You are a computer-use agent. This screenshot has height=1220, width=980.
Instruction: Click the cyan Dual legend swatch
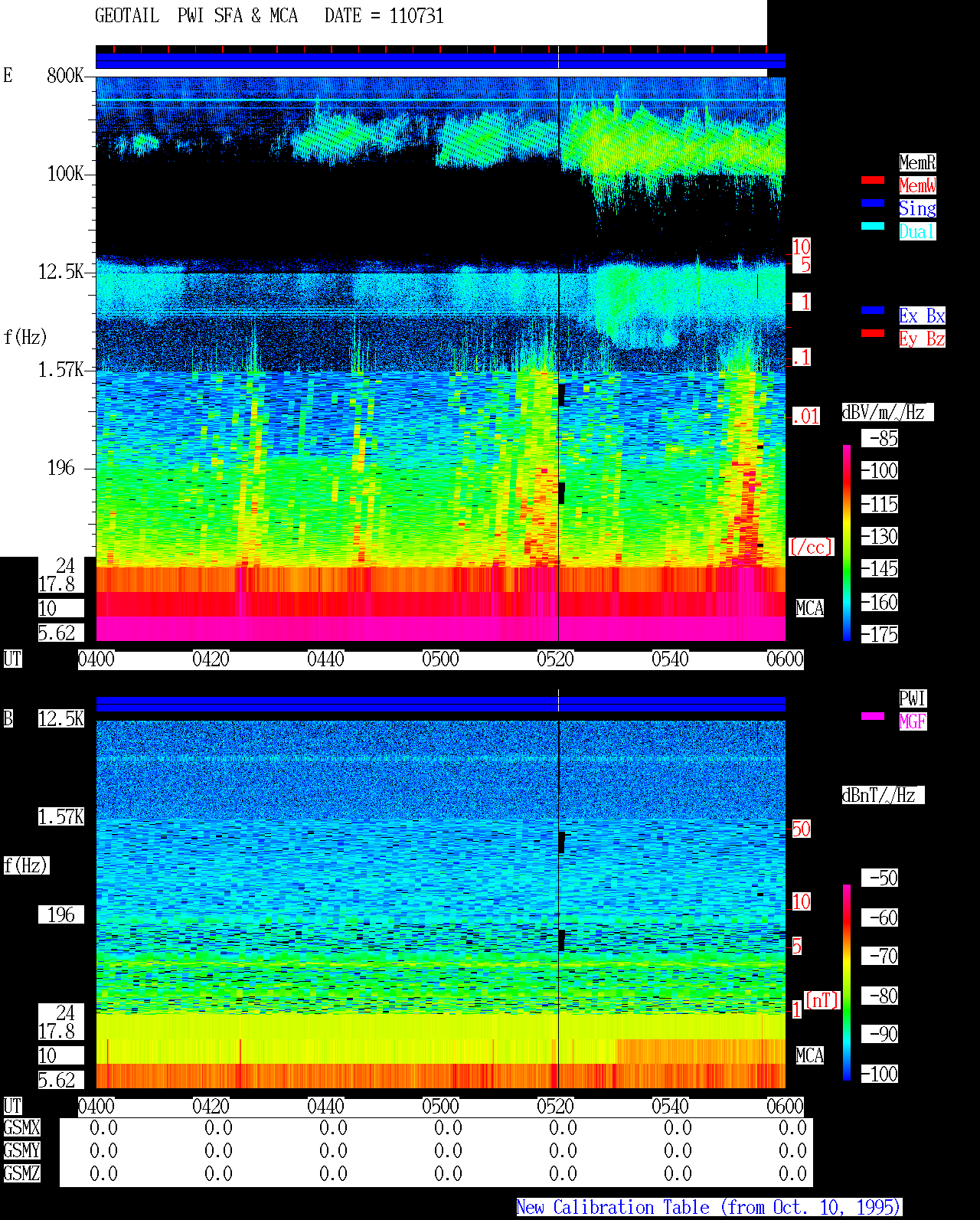click(873, 226)
